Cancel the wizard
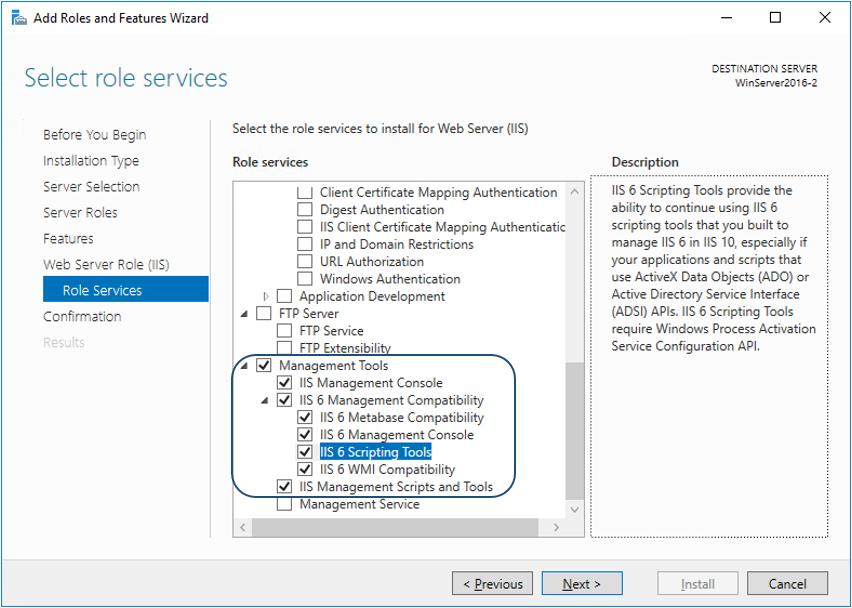The image size is (852, 608). point(787,584)
